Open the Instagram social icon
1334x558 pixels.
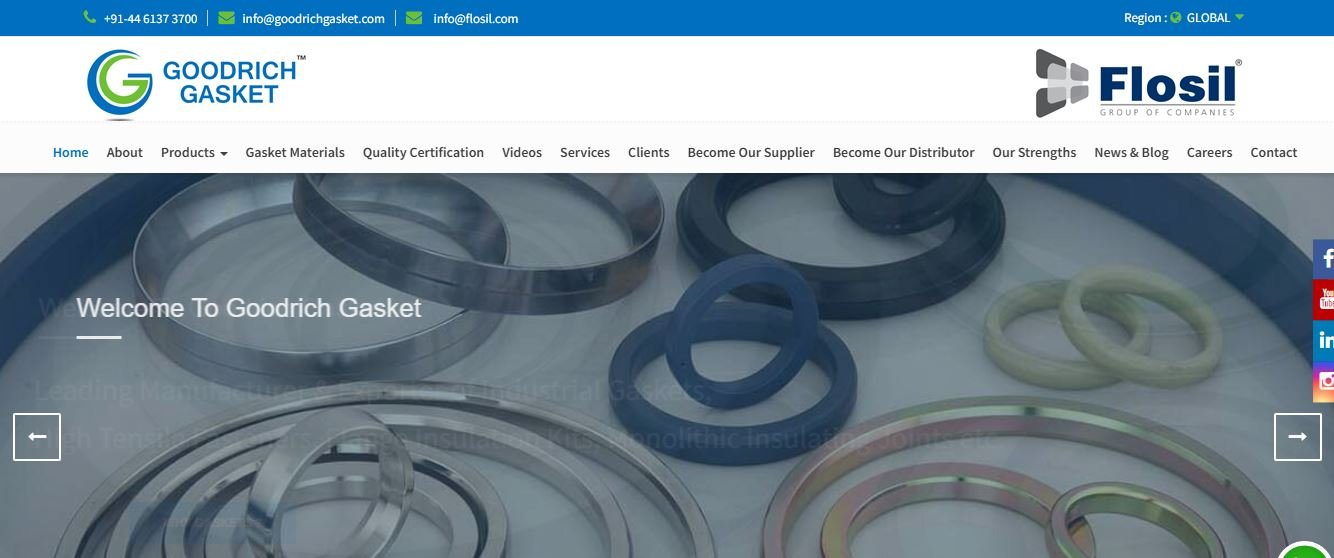pos(1324,381)
